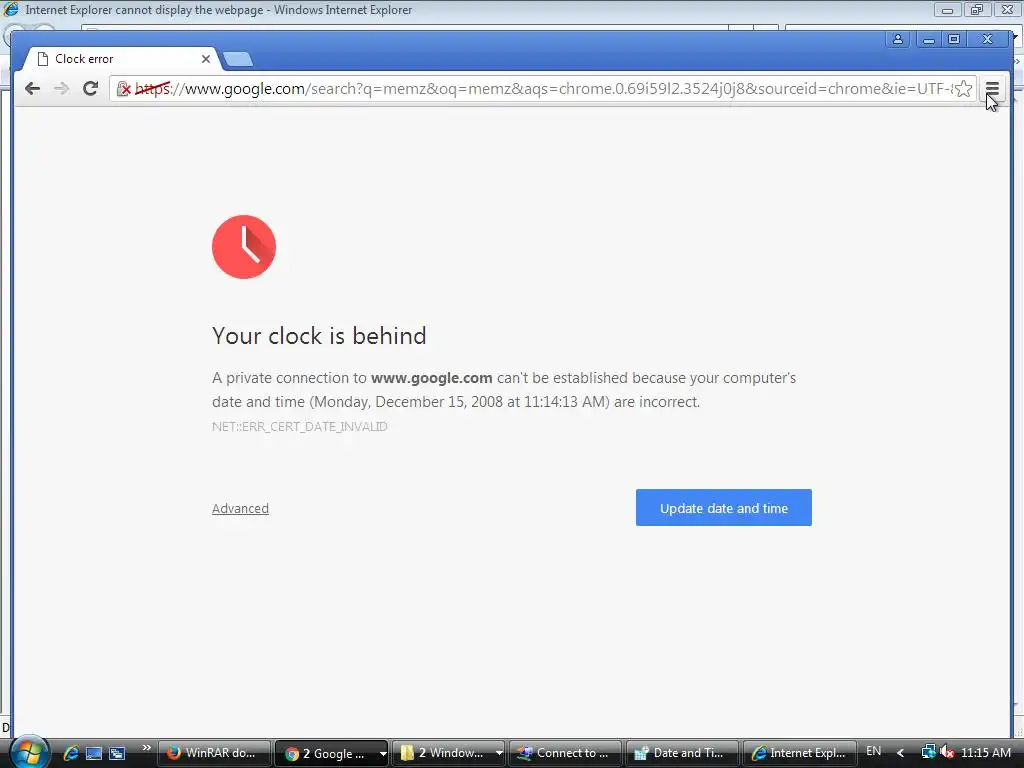Click the Google Chrome taskbar group button
This screenshot has width=1024, height=768.
(x=325, y=753)
